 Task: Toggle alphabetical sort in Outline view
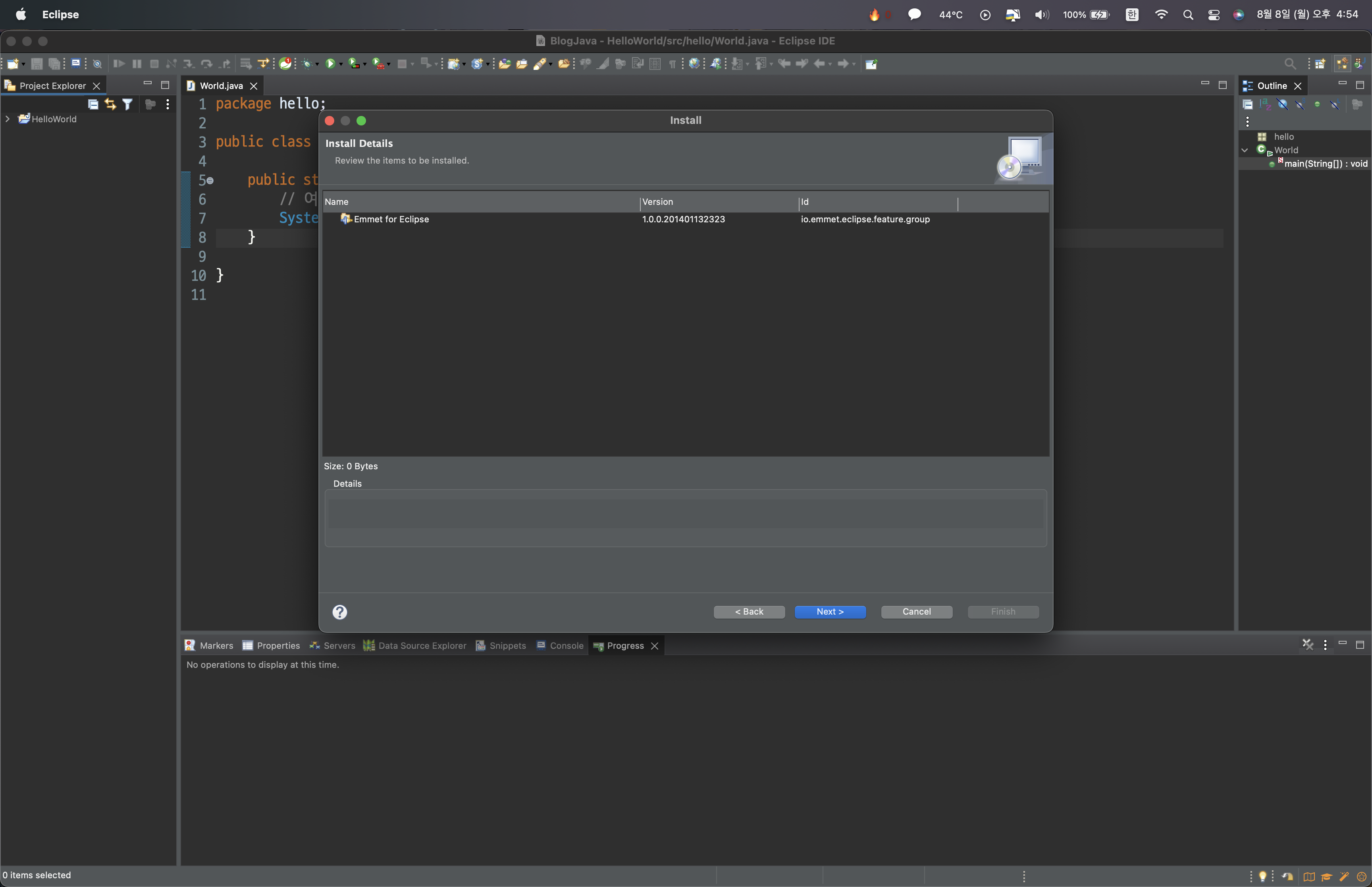pos(1265,104)
